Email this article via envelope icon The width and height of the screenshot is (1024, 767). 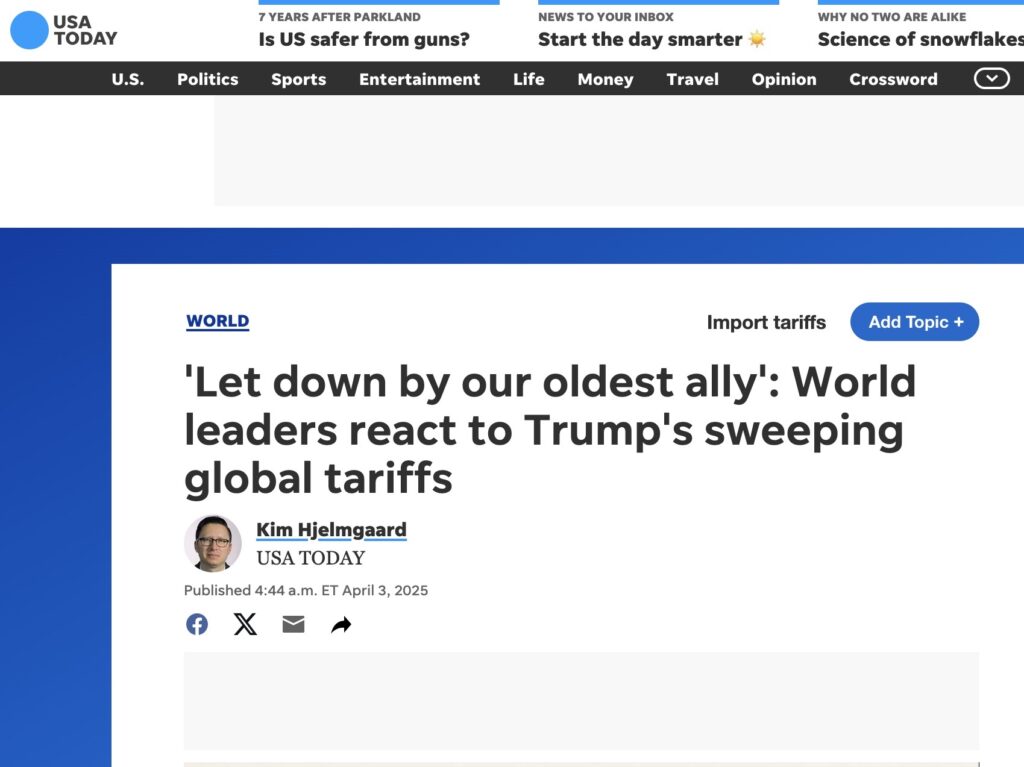pyautogui.click(x=293, y=625)
